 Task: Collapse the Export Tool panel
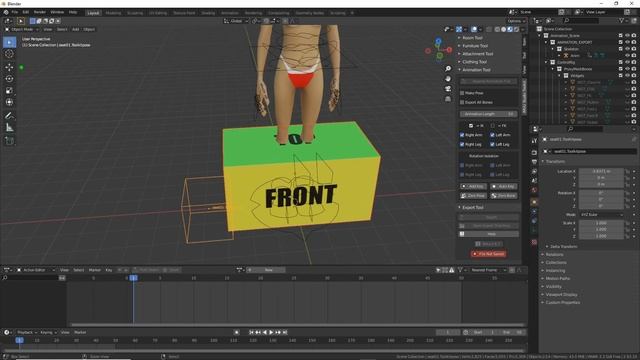pos(472,207)
